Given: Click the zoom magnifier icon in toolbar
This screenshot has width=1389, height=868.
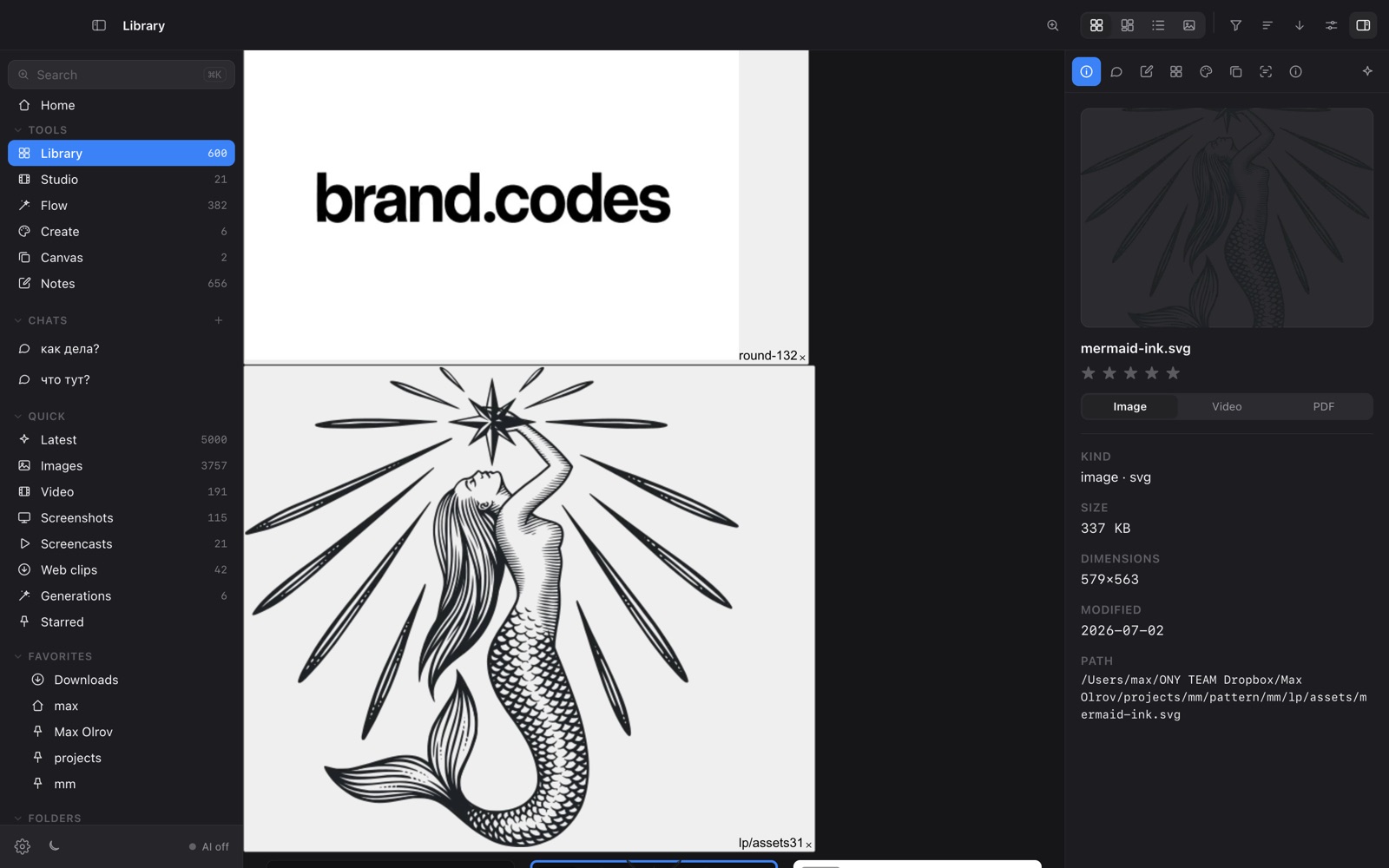Looking at the screenshot, I should pos(1053,25).
